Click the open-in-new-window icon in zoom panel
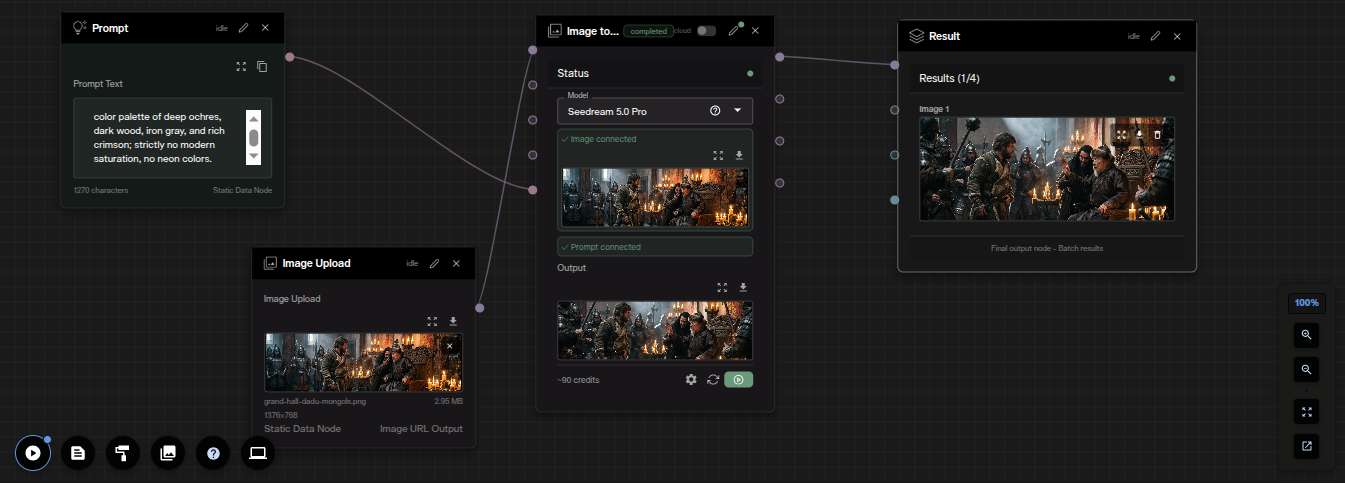 pyautogui.click(x=1306, y=446)
